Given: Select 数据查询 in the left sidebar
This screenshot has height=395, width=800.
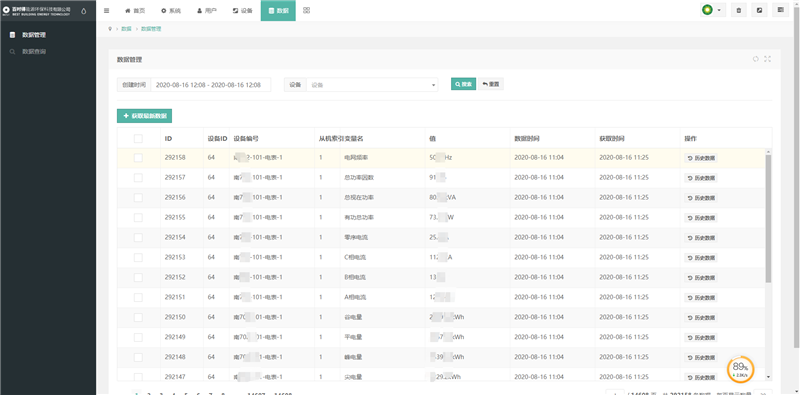Looking at the screenshot, I should (34, 52).
